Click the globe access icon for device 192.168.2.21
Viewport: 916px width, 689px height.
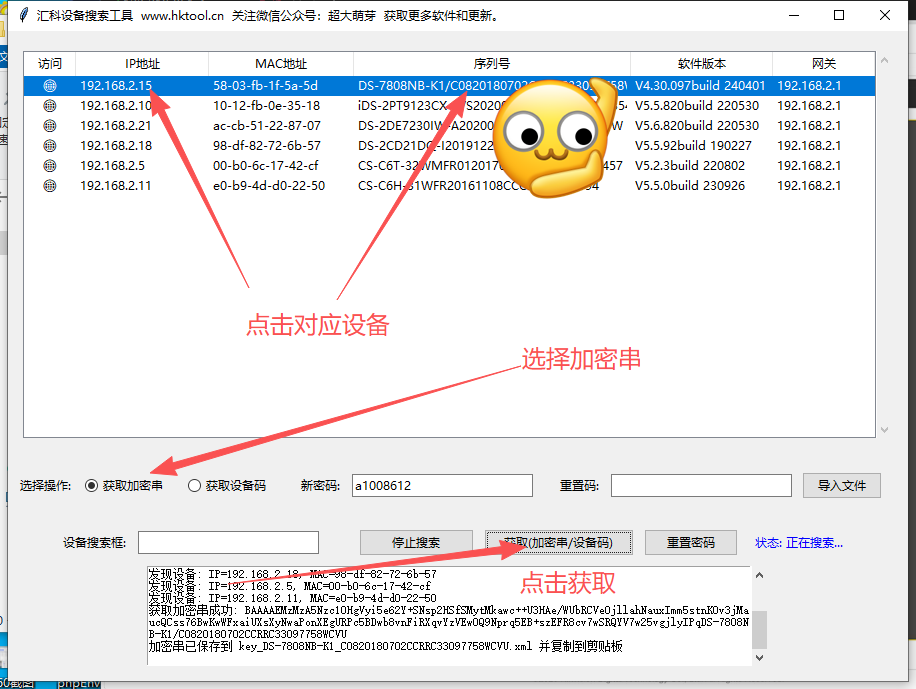coord(49,125)
